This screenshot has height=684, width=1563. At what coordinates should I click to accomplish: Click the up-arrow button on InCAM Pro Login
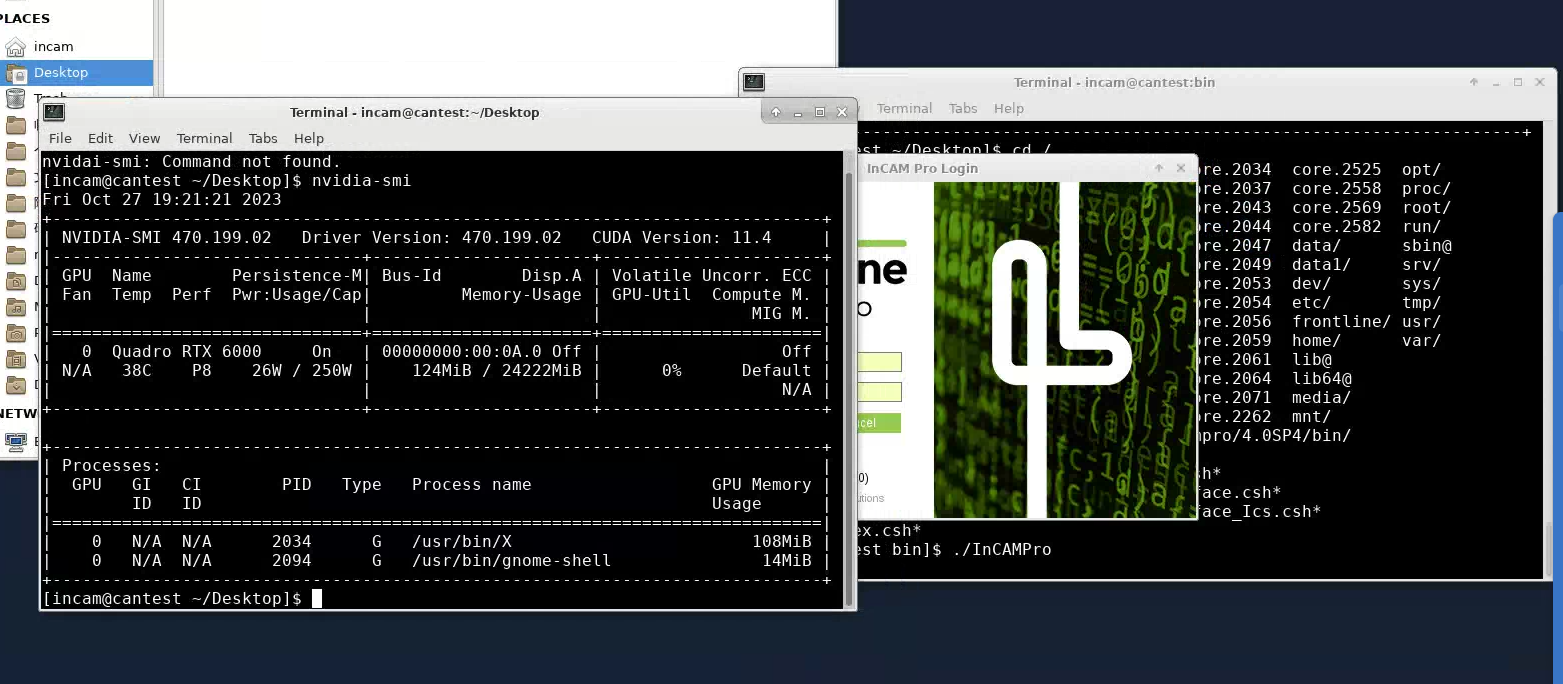1160,168
